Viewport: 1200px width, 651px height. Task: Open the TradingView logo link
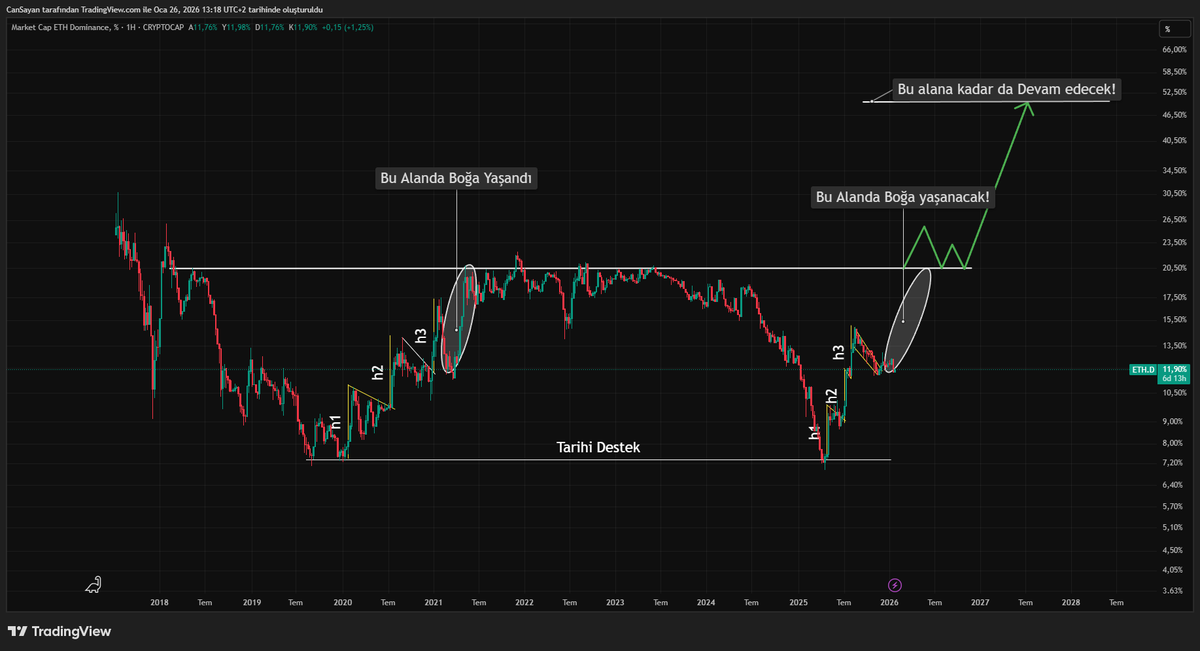[59, 631]
